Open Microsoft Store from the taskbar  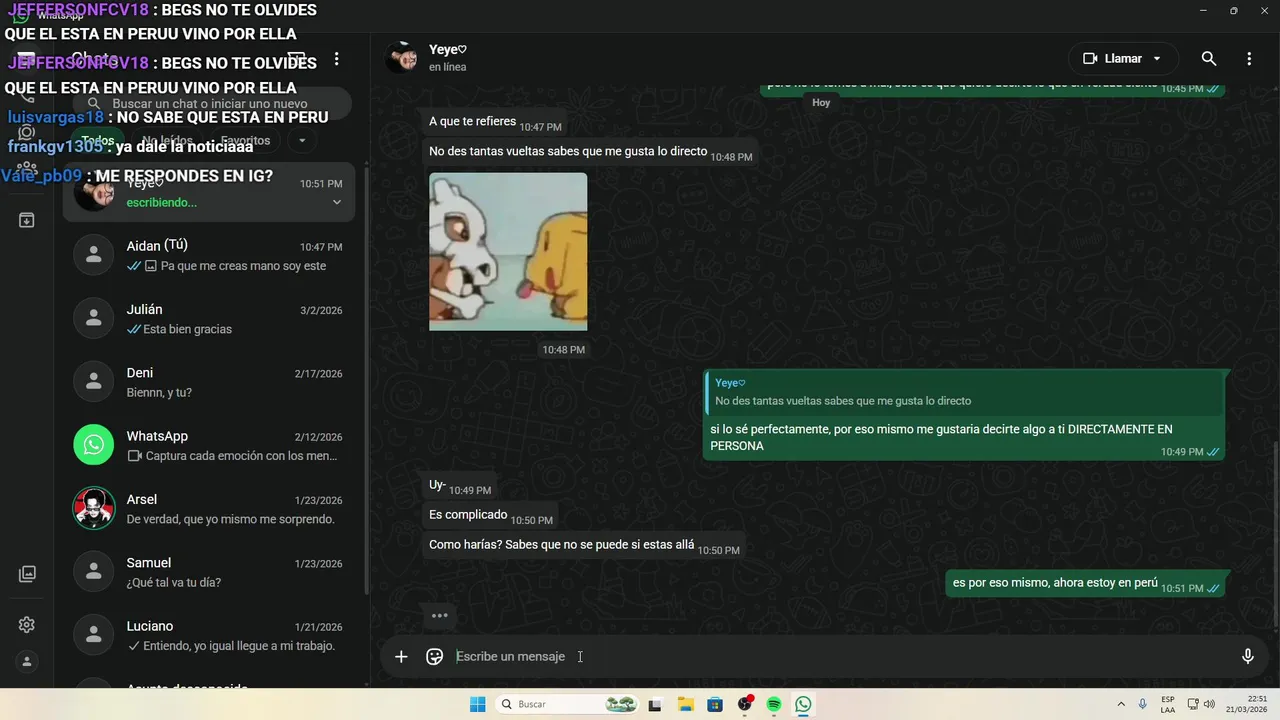(715, 705)
